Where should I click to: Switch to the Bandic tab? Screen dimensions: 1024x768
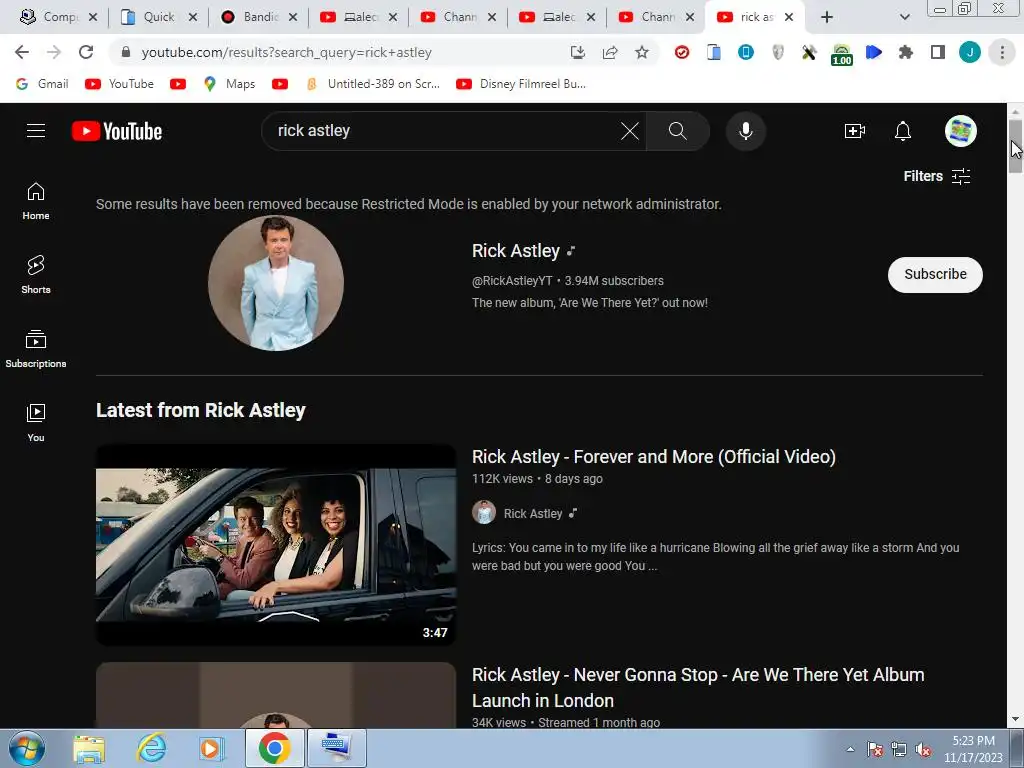[259, 17]
